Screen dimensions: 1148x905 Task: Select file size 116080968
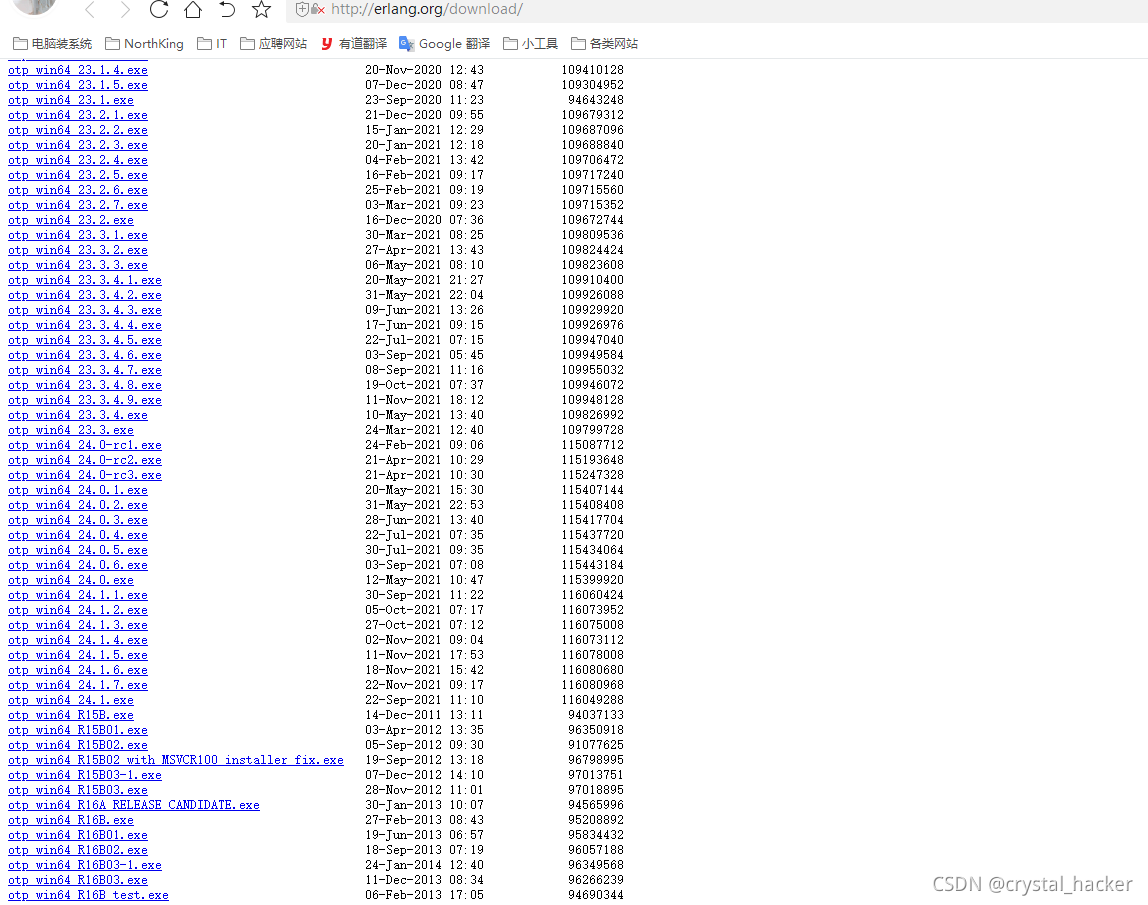[593, 685]
